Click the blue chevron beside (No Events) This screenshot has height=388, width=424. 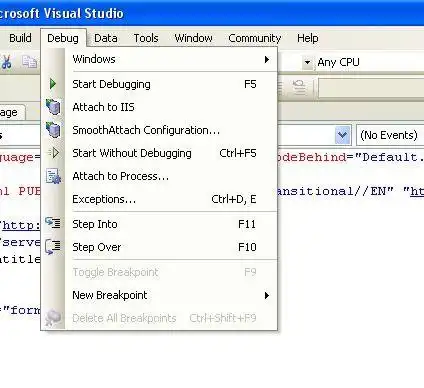point(342,135)
